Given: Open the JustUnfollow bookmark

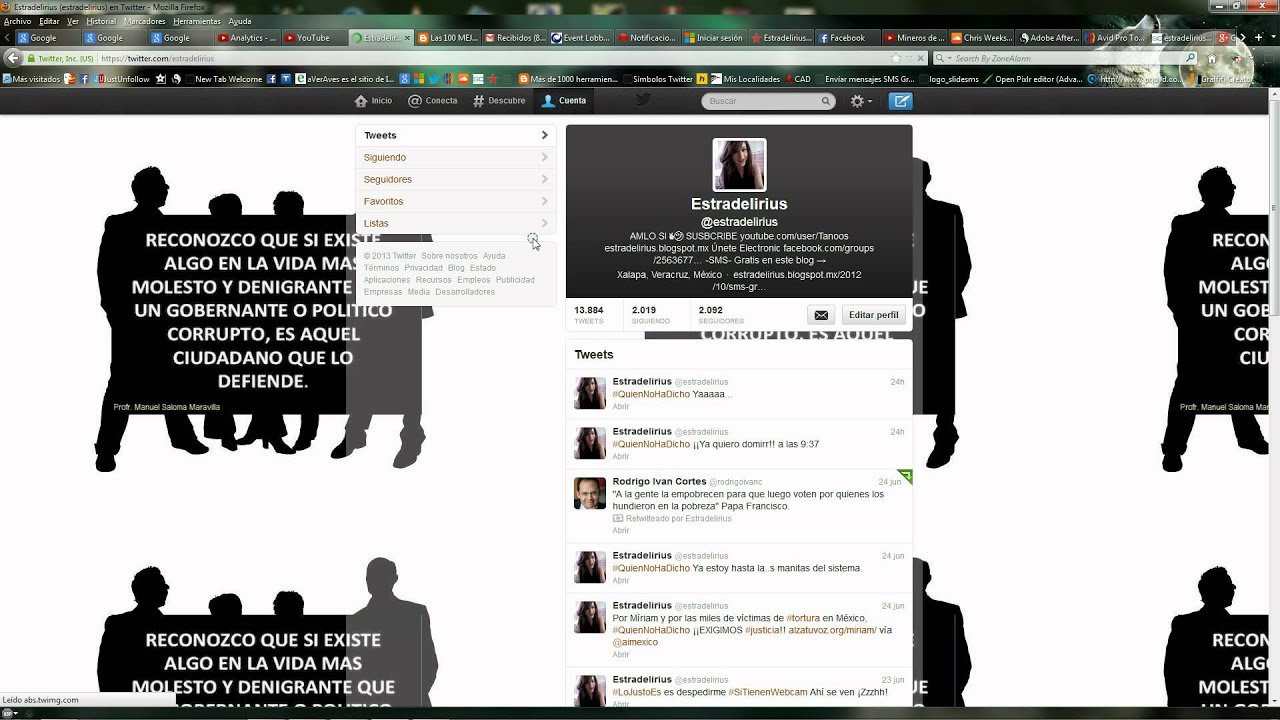Looking at the screenshot, I should coord(122,79).
